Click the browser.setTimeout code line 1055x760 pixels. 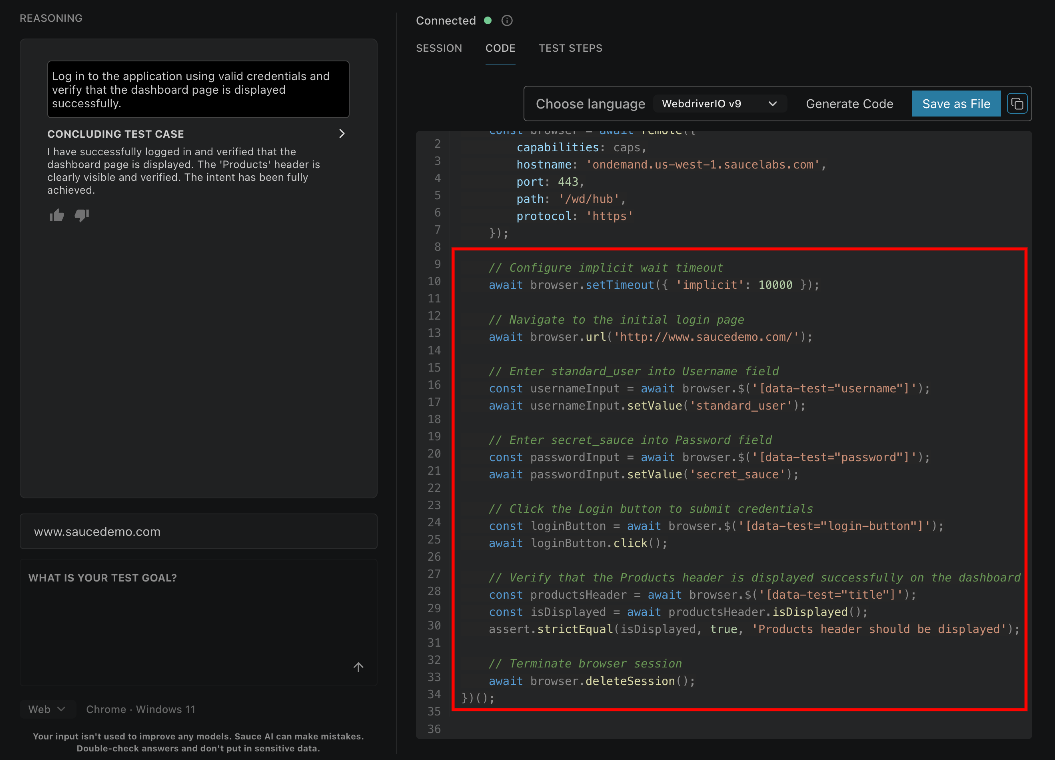(x=654, y=285)
